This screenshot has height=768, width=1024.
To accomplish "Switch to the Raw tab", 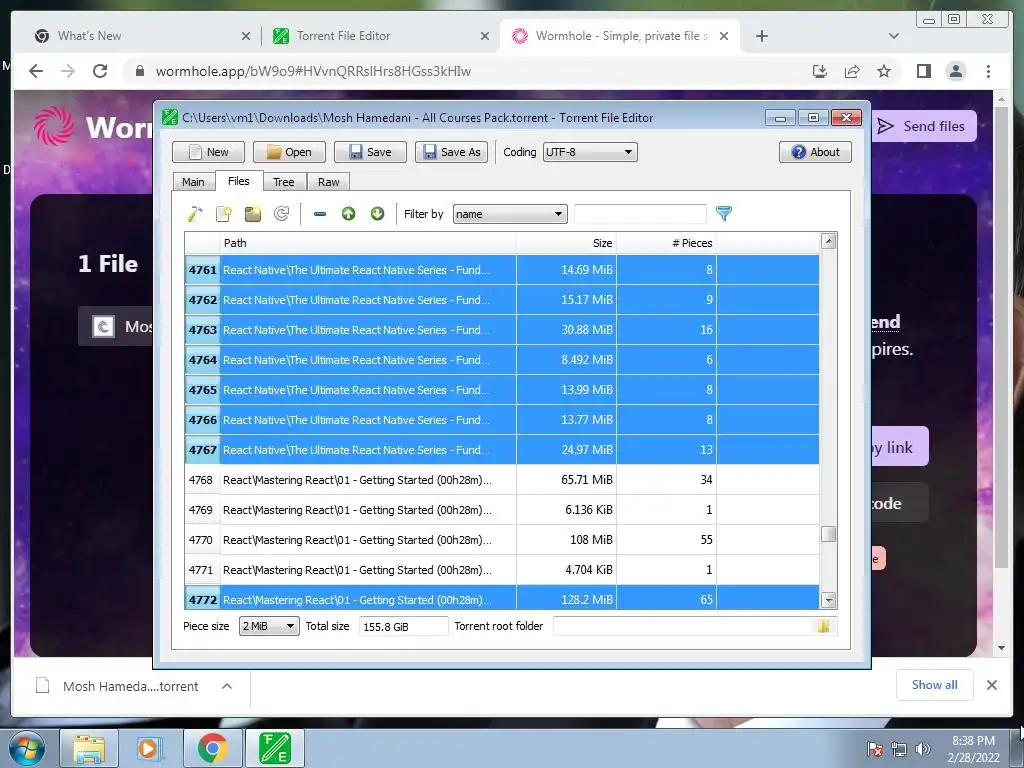I will pos(328,182).
